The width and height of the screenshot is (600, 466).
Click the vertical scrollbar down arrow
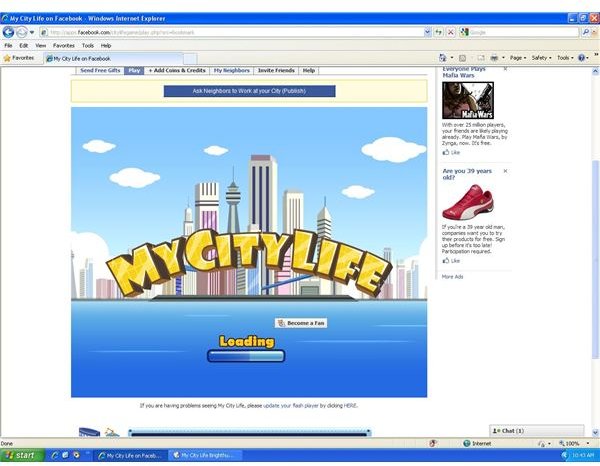(595, 433)
